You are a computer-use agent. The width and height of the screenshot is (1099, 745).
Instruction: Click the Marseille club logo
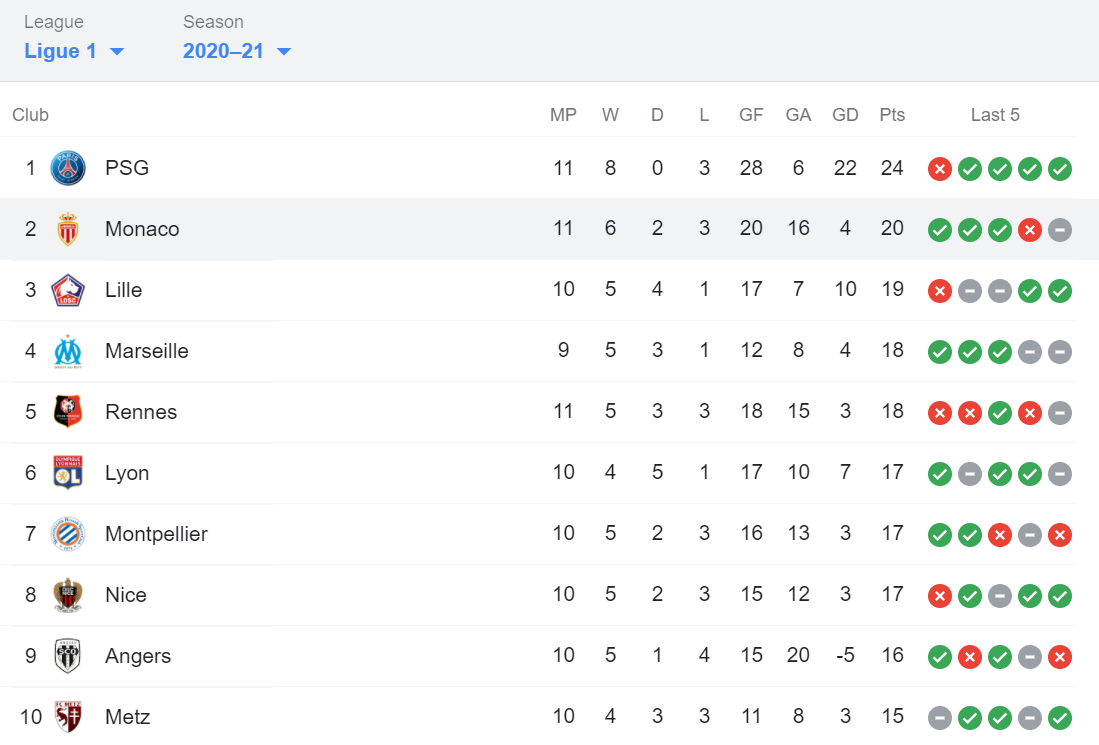click(x=68, y=351)
